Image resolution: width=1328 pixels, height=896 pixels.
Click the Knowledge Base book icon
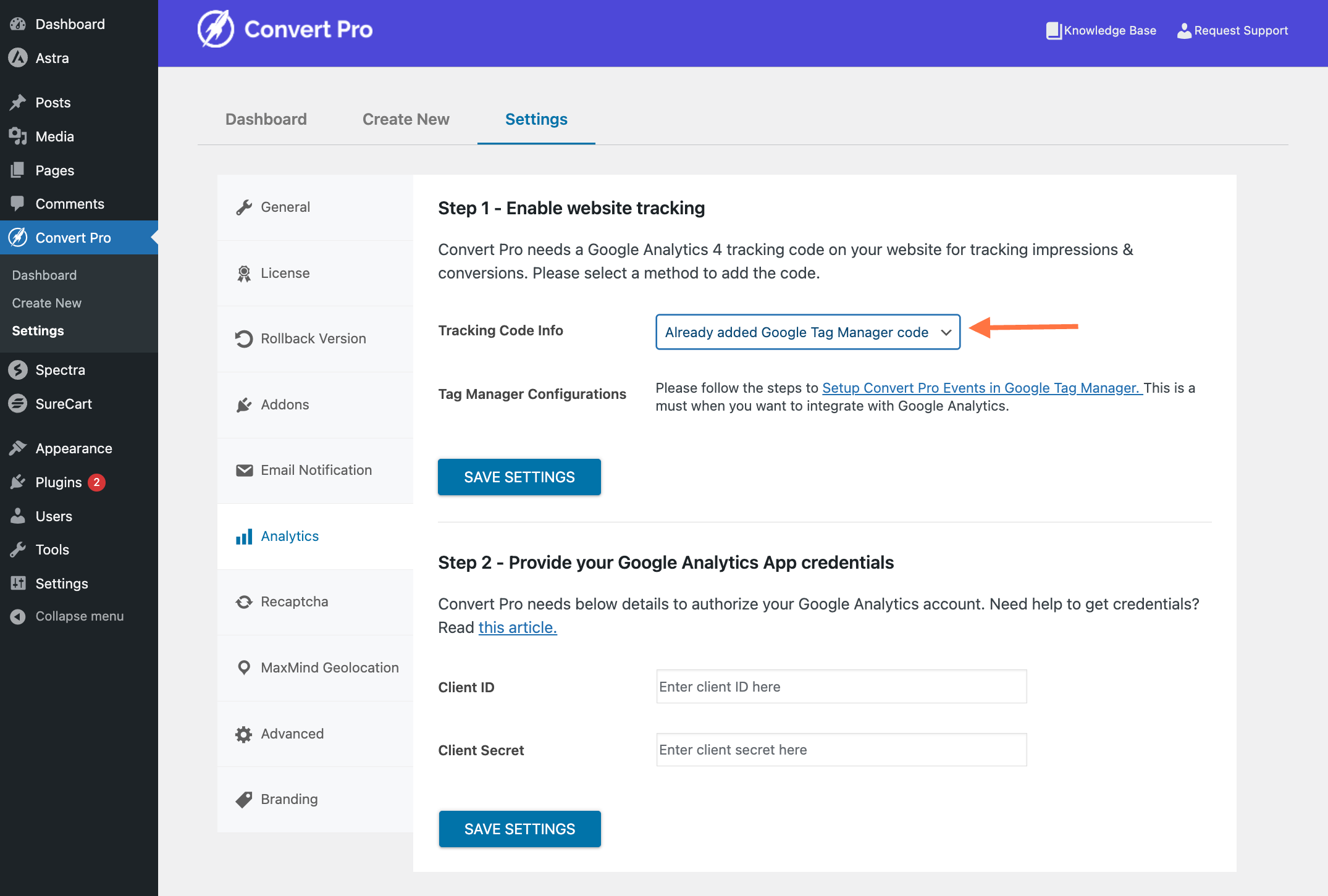[1053, 31]
